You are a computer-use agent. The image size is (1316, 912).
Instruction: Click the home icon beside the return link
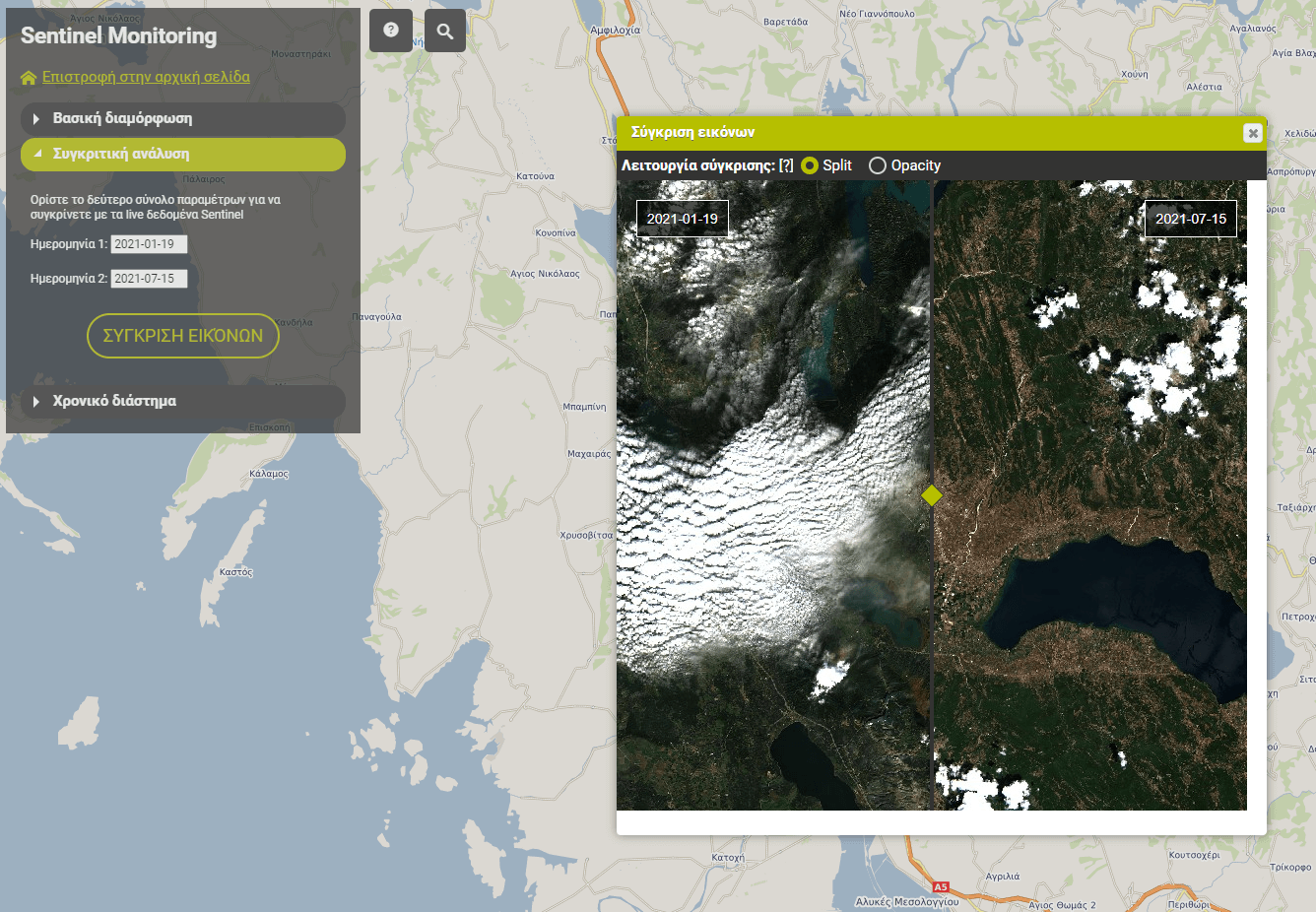click(x=29, y=78)
